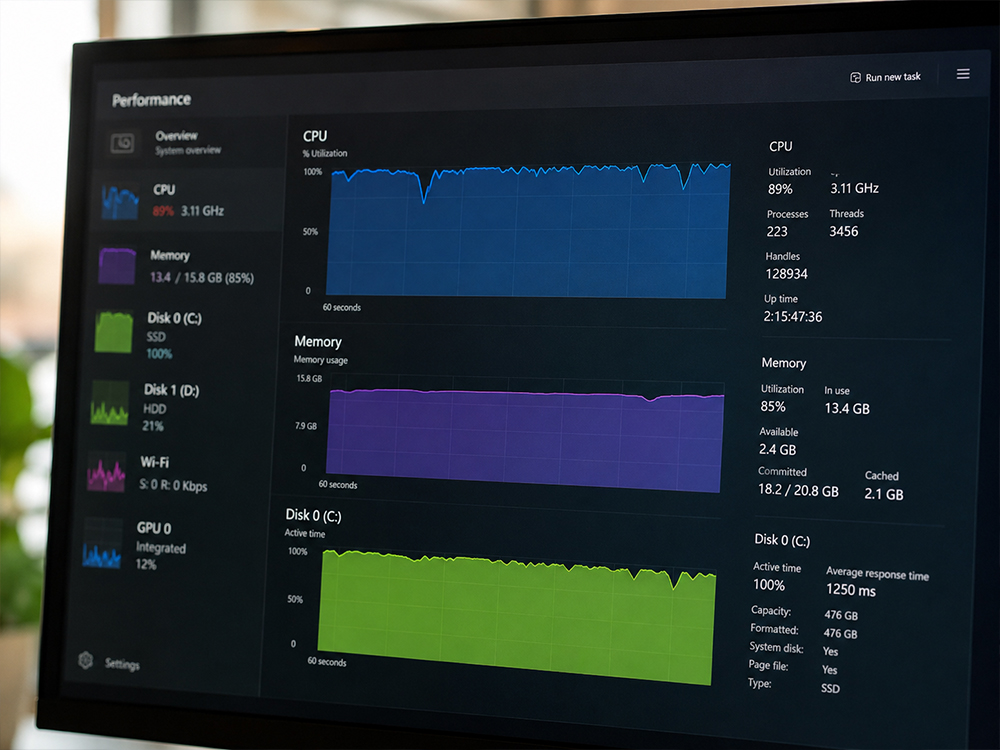Select the Wi-Fi pink mini graph
The image size is (1000, 750).
click(x=106, y=472)
